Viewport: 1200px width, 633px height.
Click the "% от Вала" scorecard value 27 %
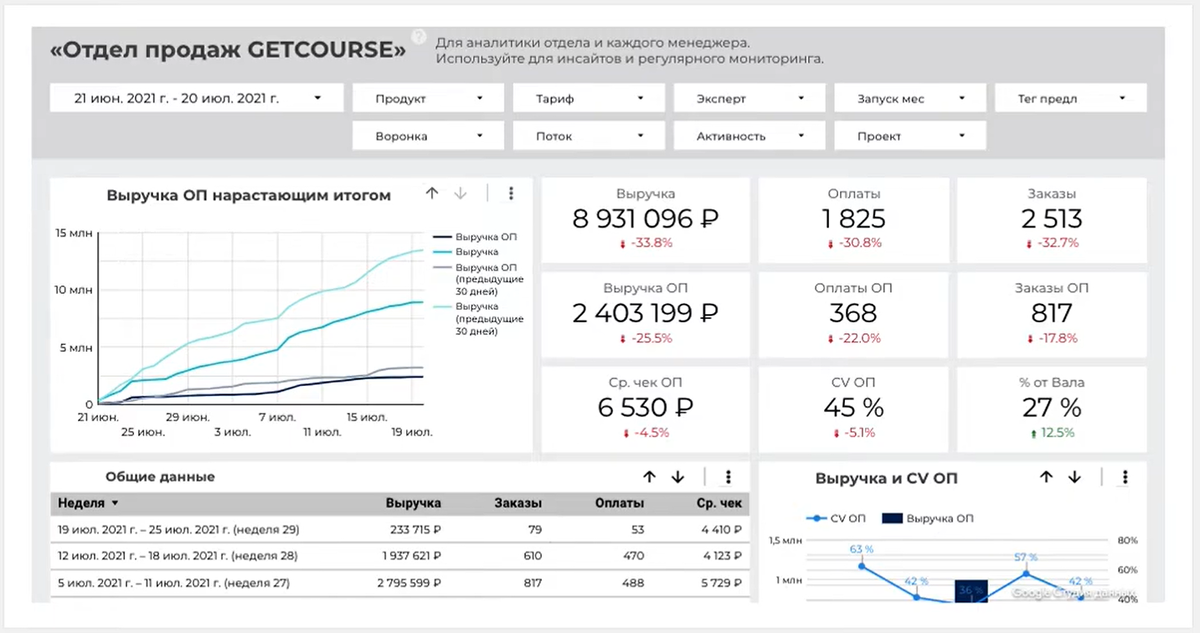[x=1052, y=408]
